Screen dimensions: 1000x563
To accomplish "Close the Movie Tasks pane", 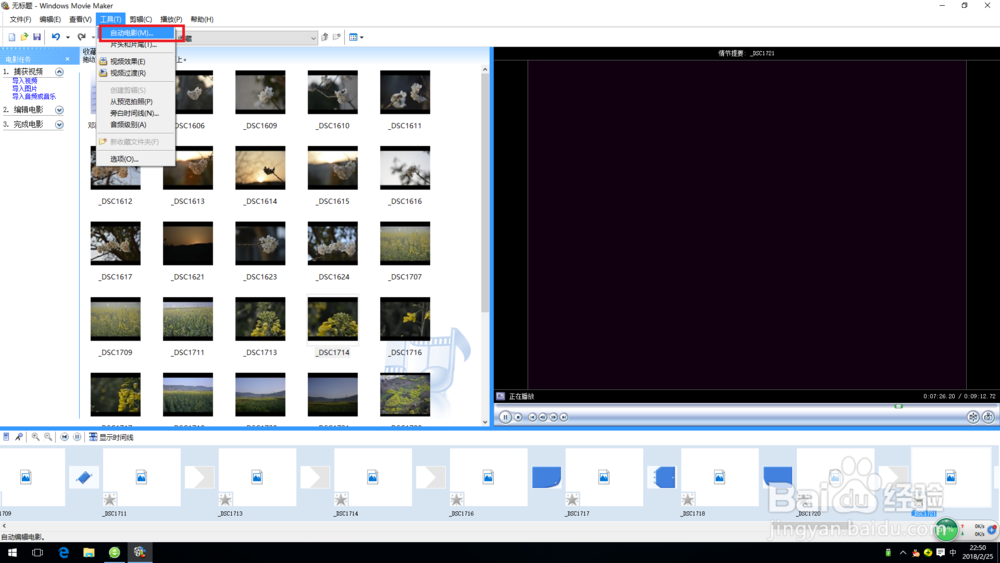I will 68,59.
